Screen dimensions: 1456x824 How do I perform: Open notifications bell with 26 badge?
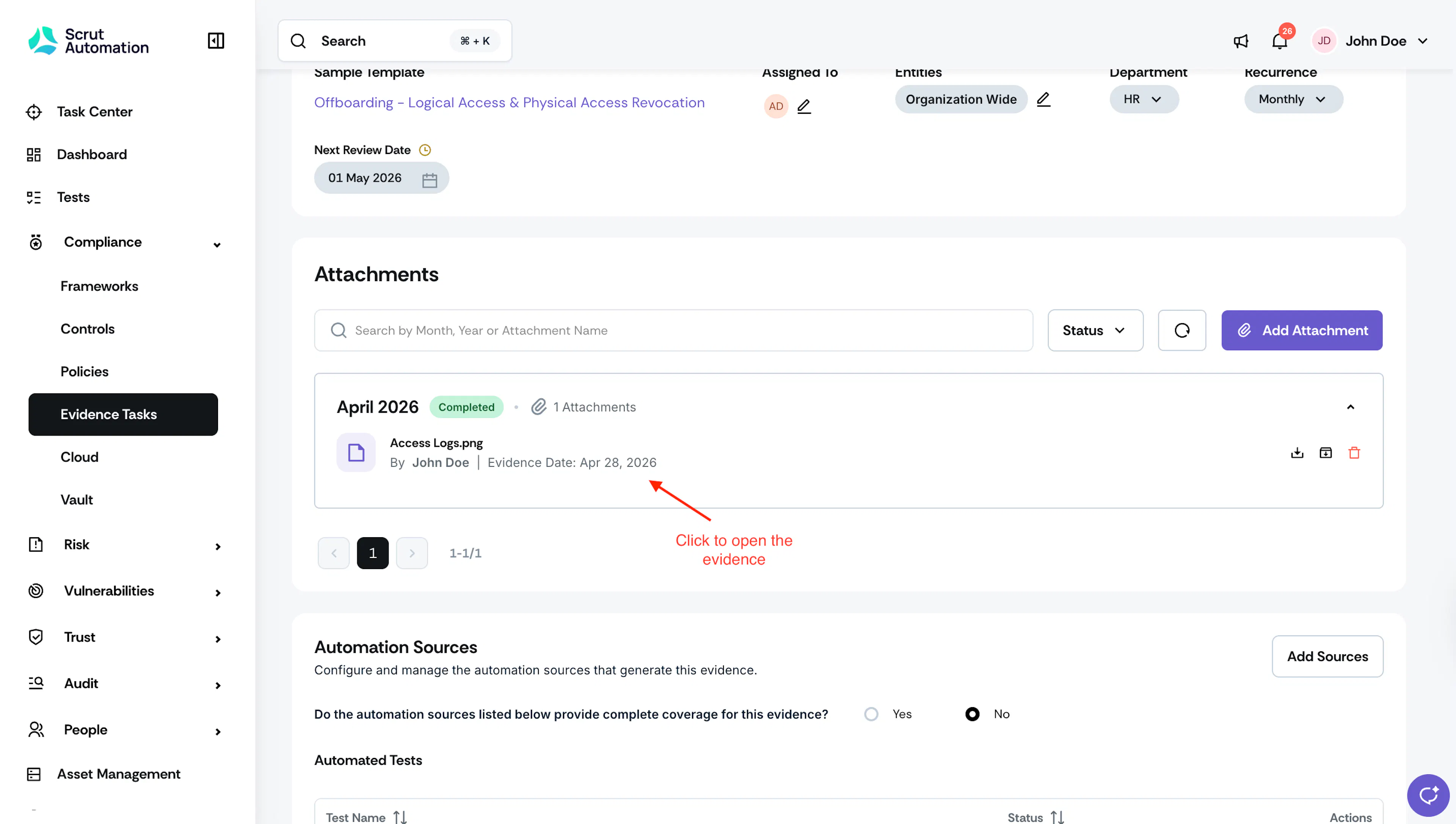coord(1280,41)
